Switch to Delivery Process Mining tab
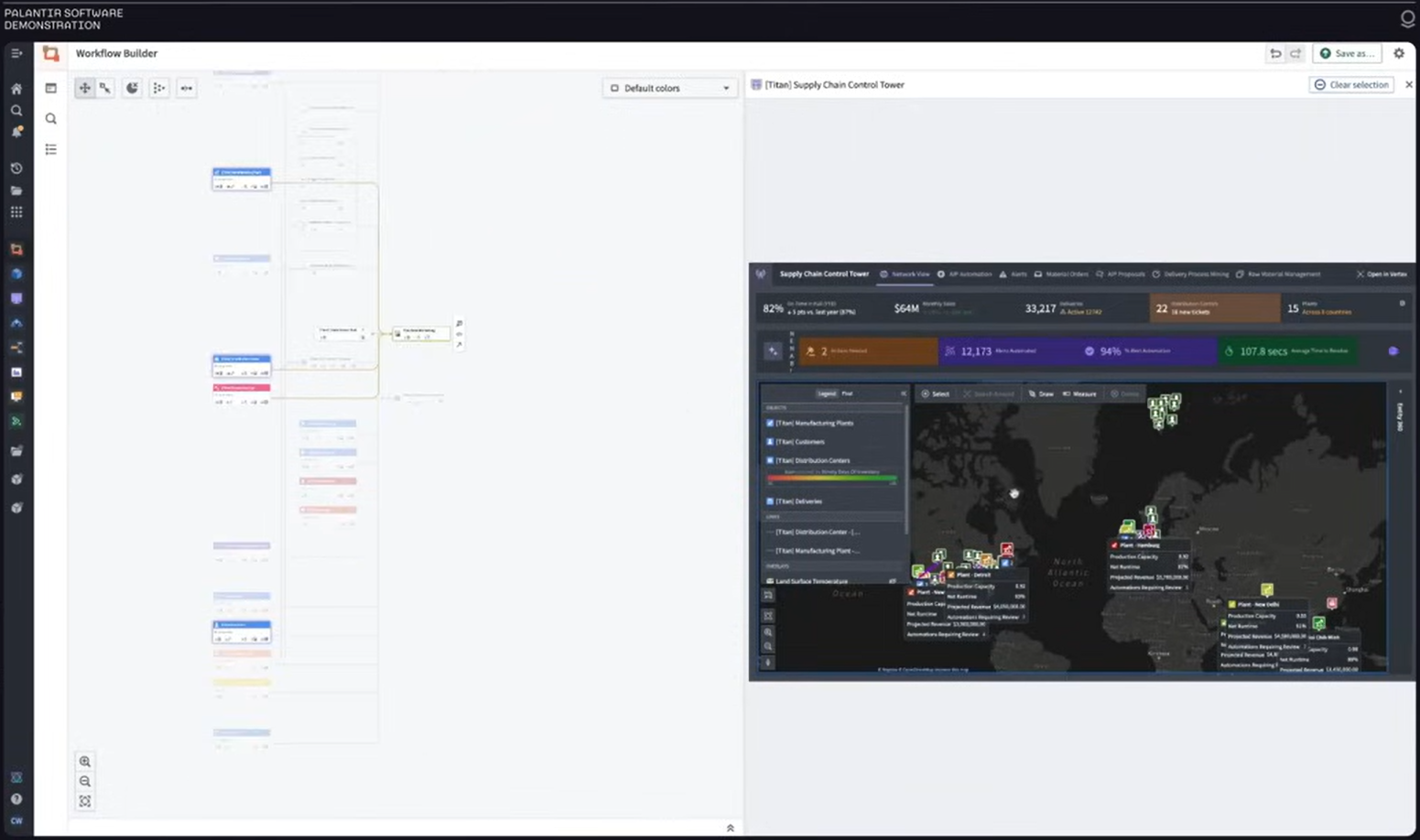Viewport: 1420px width, 840px height. tap(1190, 274)
